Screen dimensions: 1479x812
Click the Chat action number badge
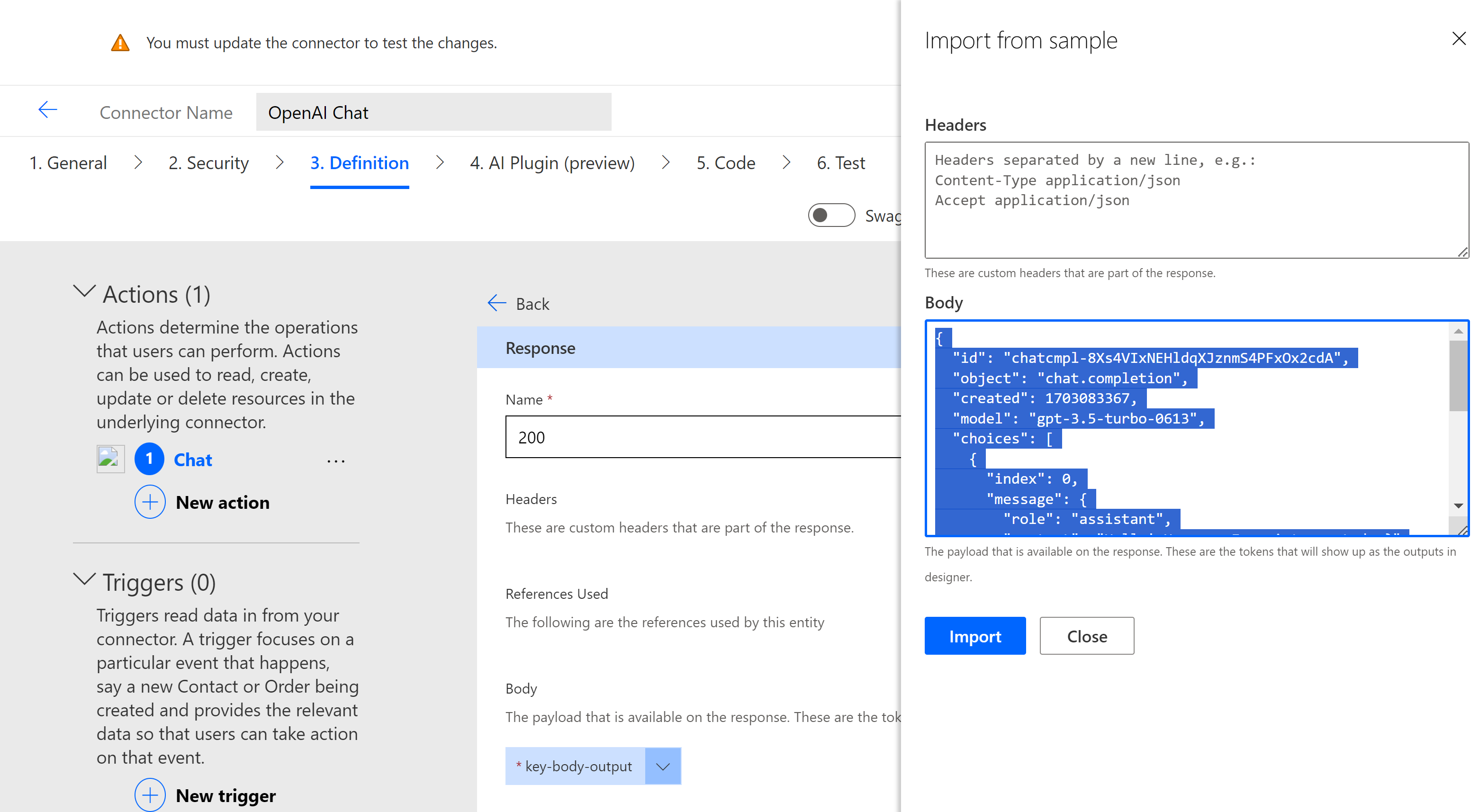coord(149,460)
